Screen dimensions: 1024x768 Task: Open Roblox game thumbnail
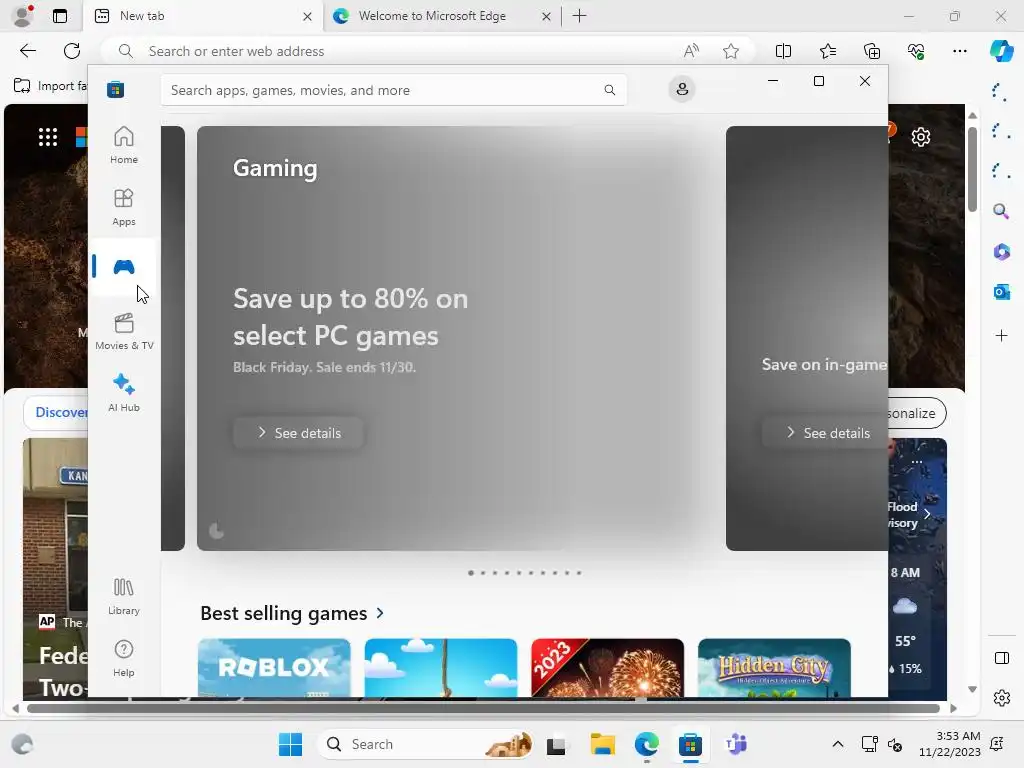click(x=274, y=667)
